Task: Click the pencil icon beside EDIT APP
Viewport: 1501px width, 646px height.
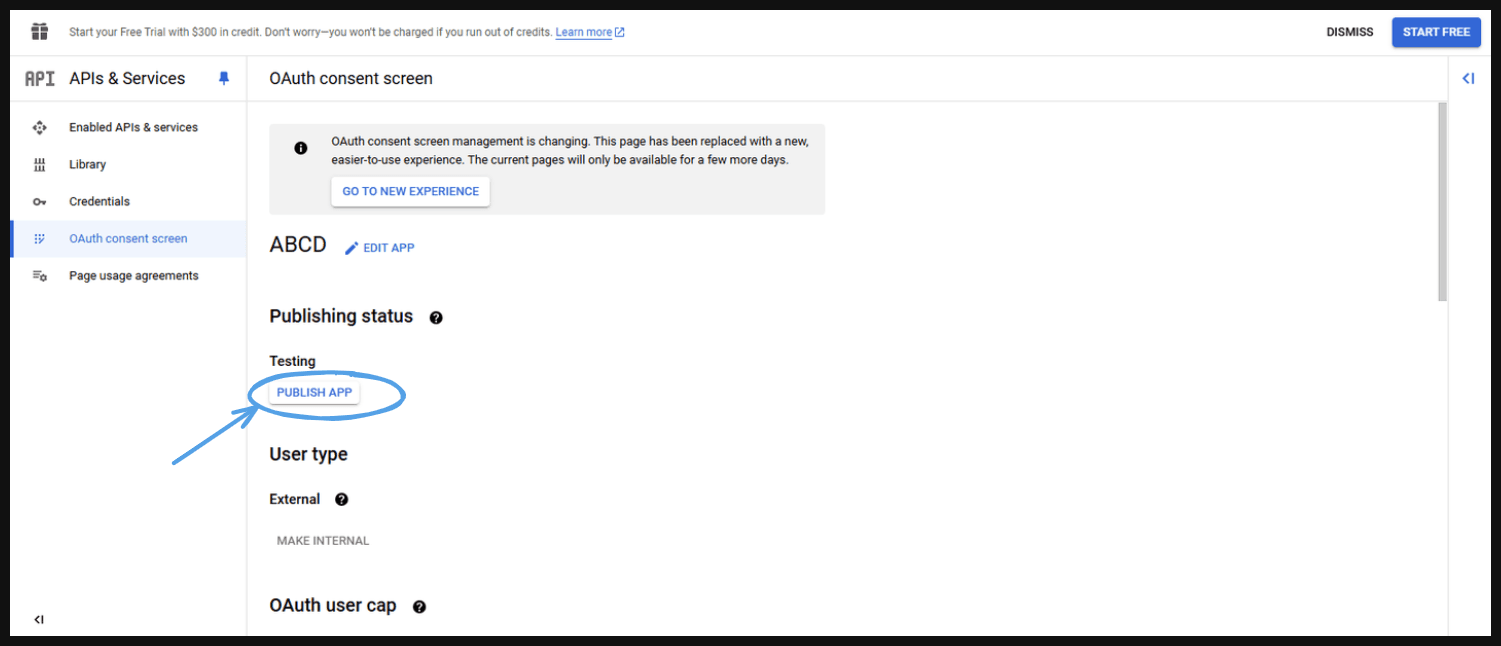Action: point(351,248)
